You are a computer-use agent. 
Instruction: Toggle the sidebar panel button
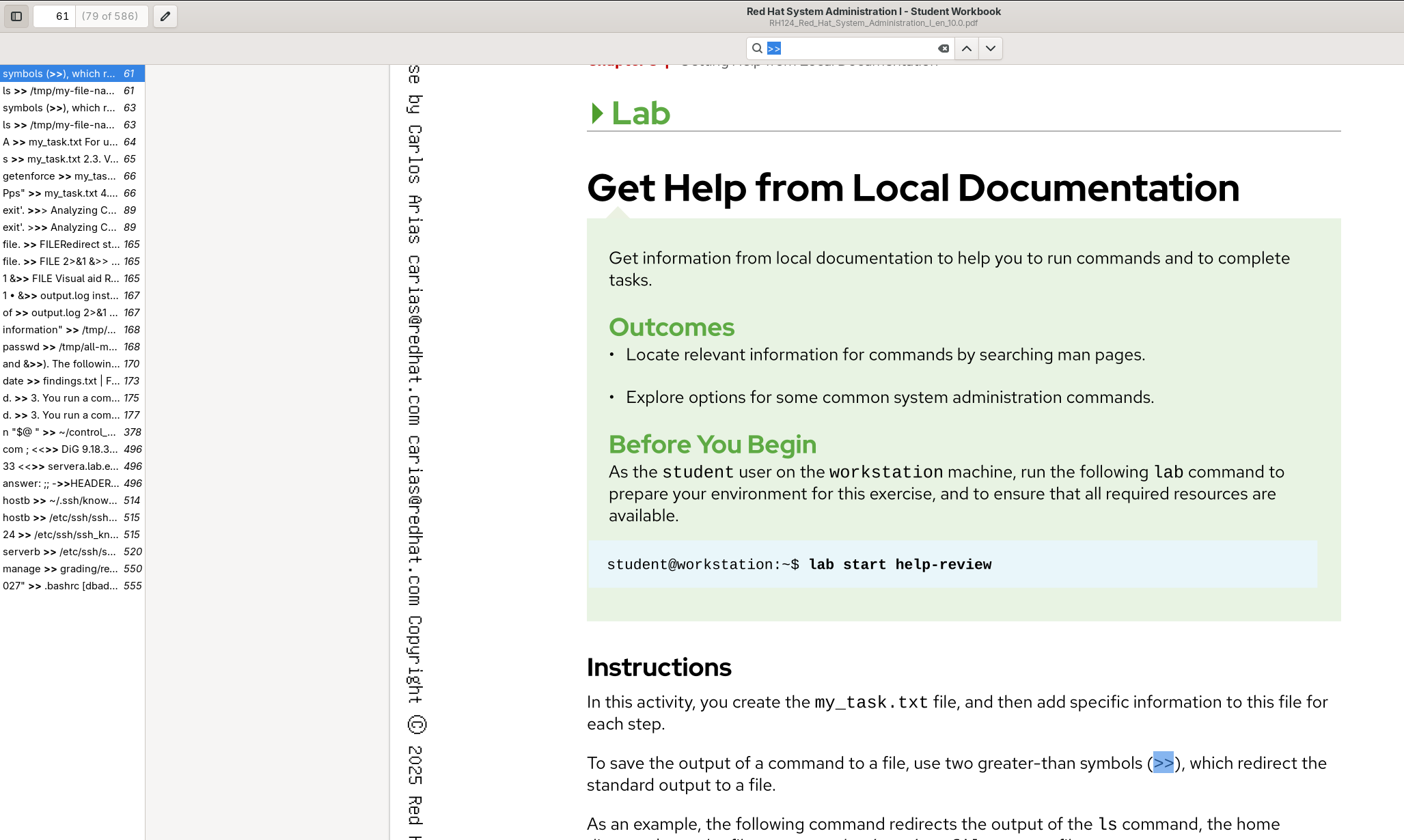tap(16, 16)
